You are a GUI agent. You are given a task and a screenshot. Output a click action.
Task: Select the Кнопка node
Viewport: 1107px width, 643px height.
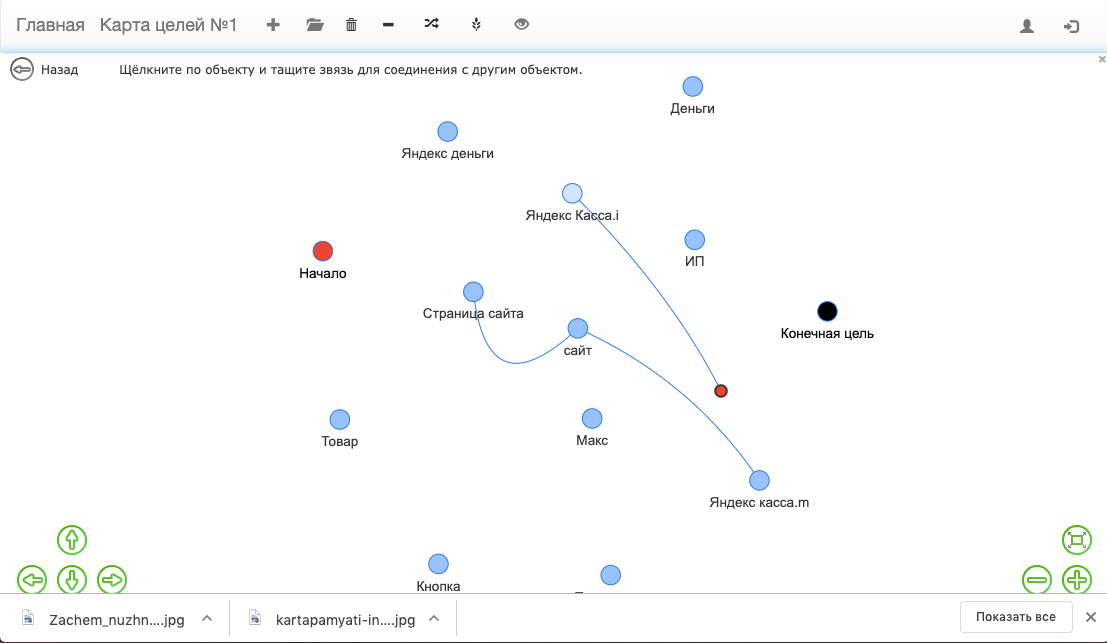coord(438,564)
